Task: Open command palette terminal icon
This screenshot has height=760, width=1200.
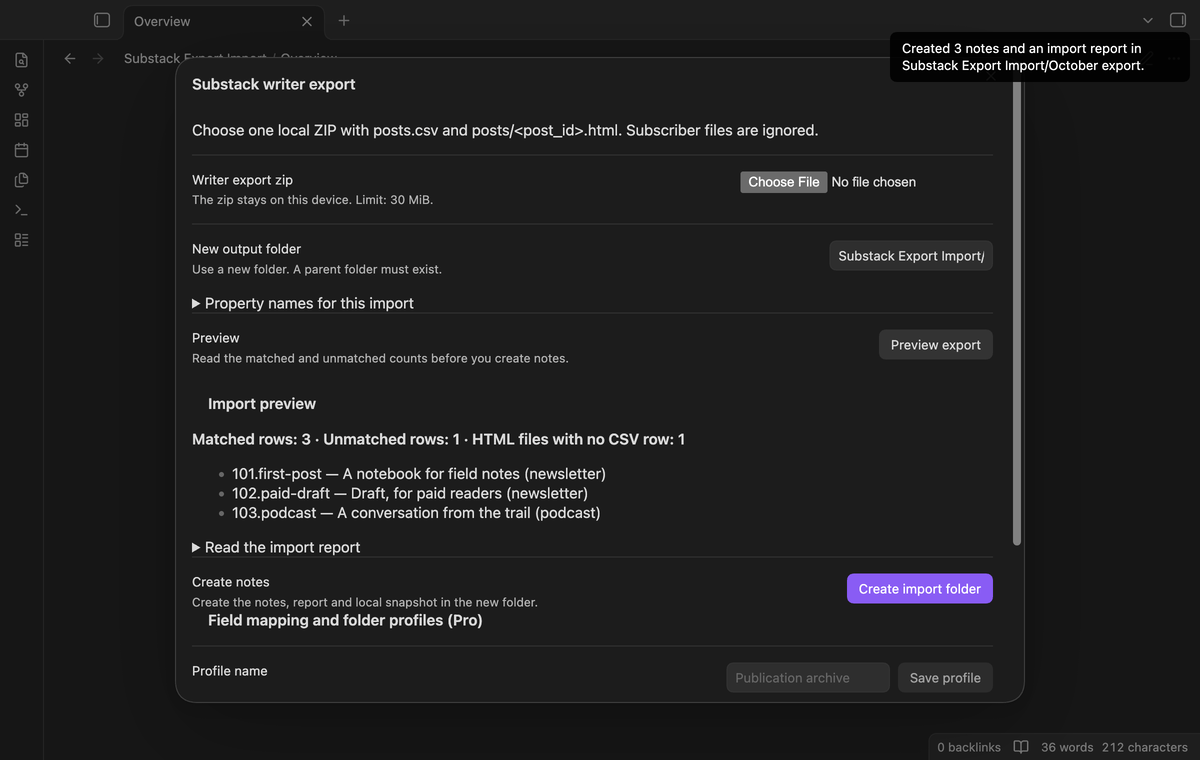Action: 21,210
